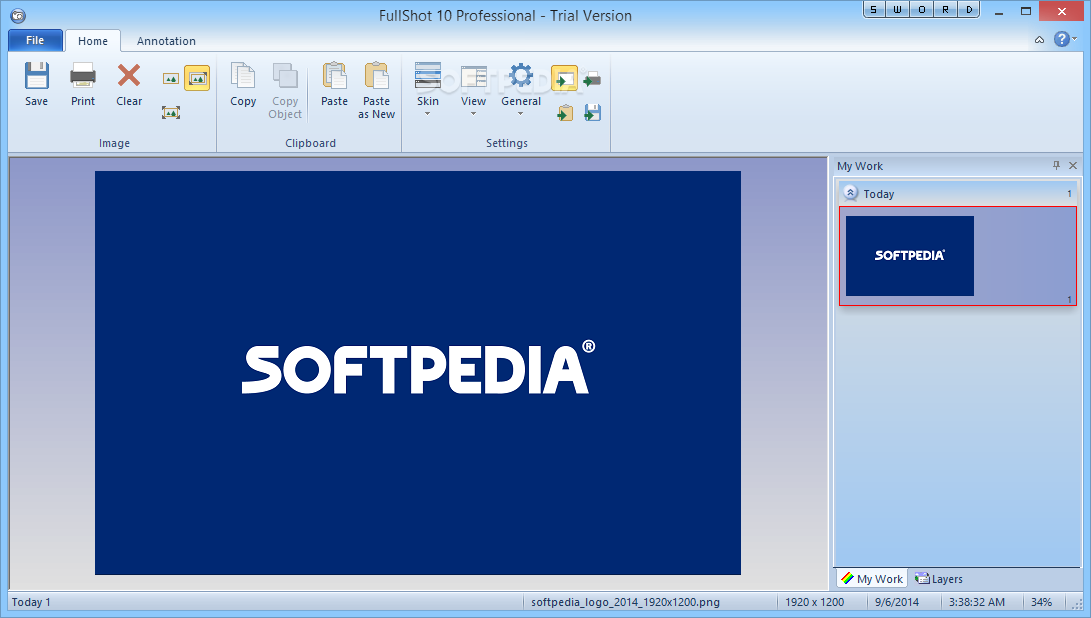Open the General settings dropdown
This screenshot has height=618, width=1091.
coord(520,89)
